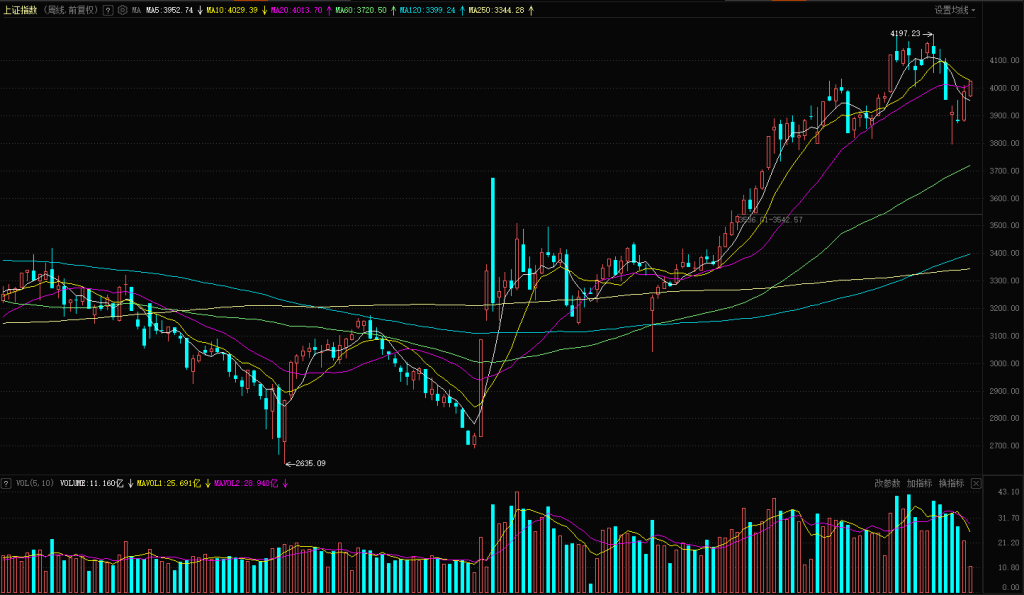Screen dimensions: 1024x595
Task: Toggle the MA60 moving average label
Action: click(x=360, y=10)
